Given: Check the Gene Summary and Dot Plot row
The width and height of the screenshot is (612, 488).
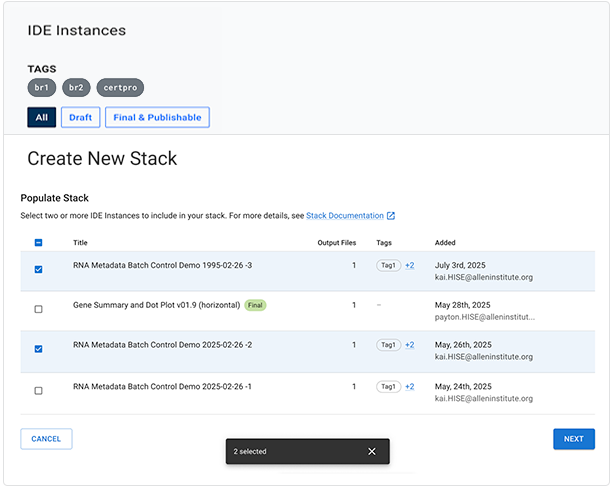Looking at the screenshot, I should point(38,309).
